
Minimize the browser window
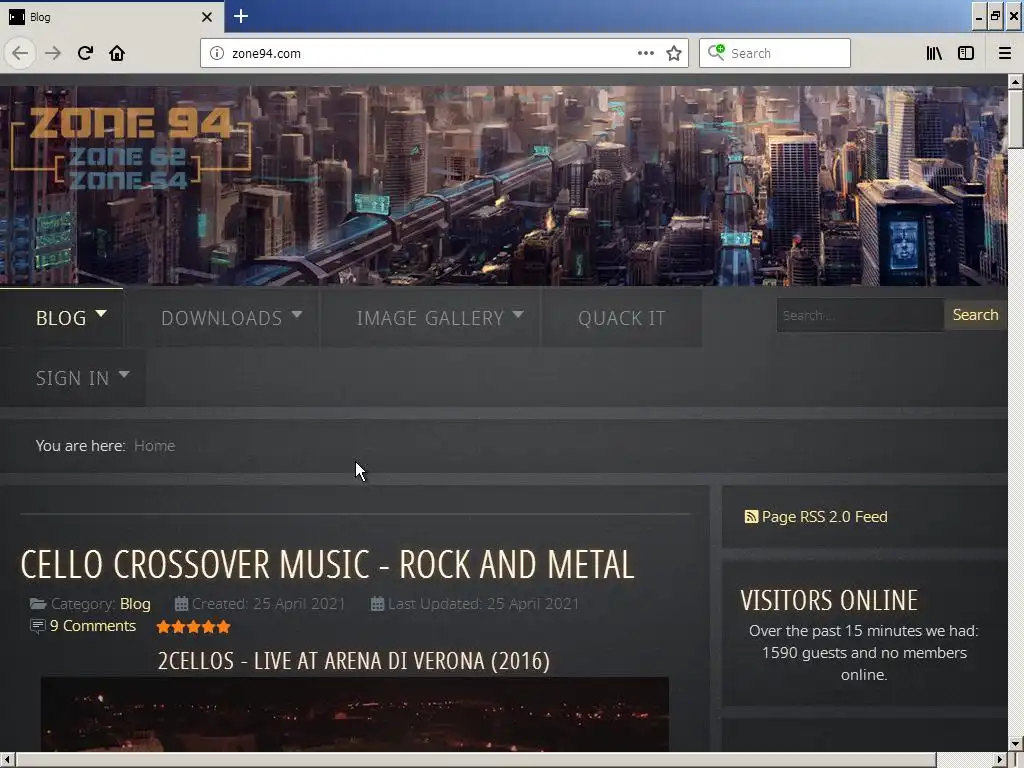(978, 16)
